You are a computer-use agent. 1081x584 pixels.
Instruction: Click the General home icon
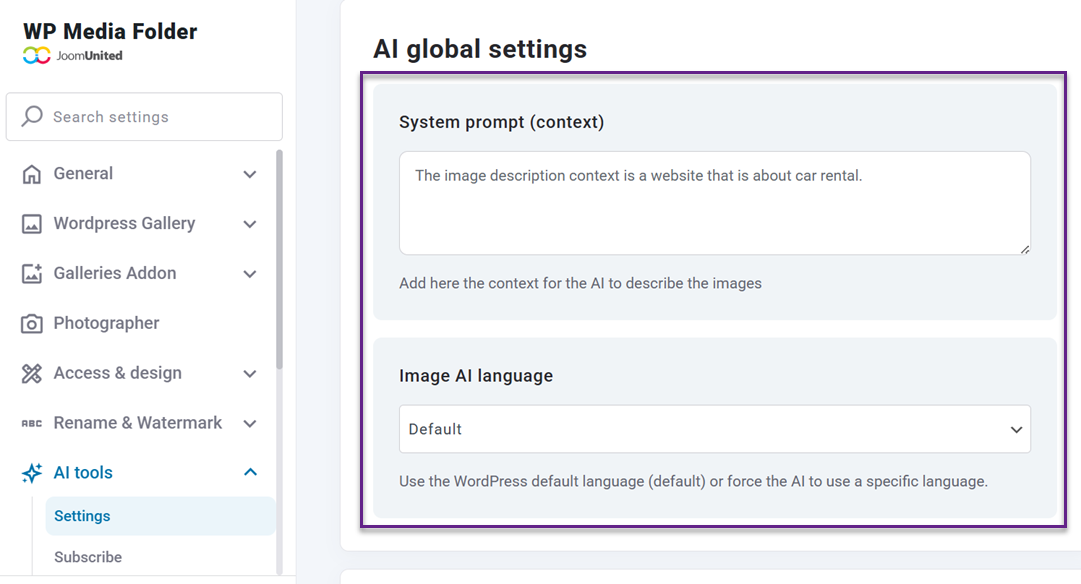[x=31, y=173]
